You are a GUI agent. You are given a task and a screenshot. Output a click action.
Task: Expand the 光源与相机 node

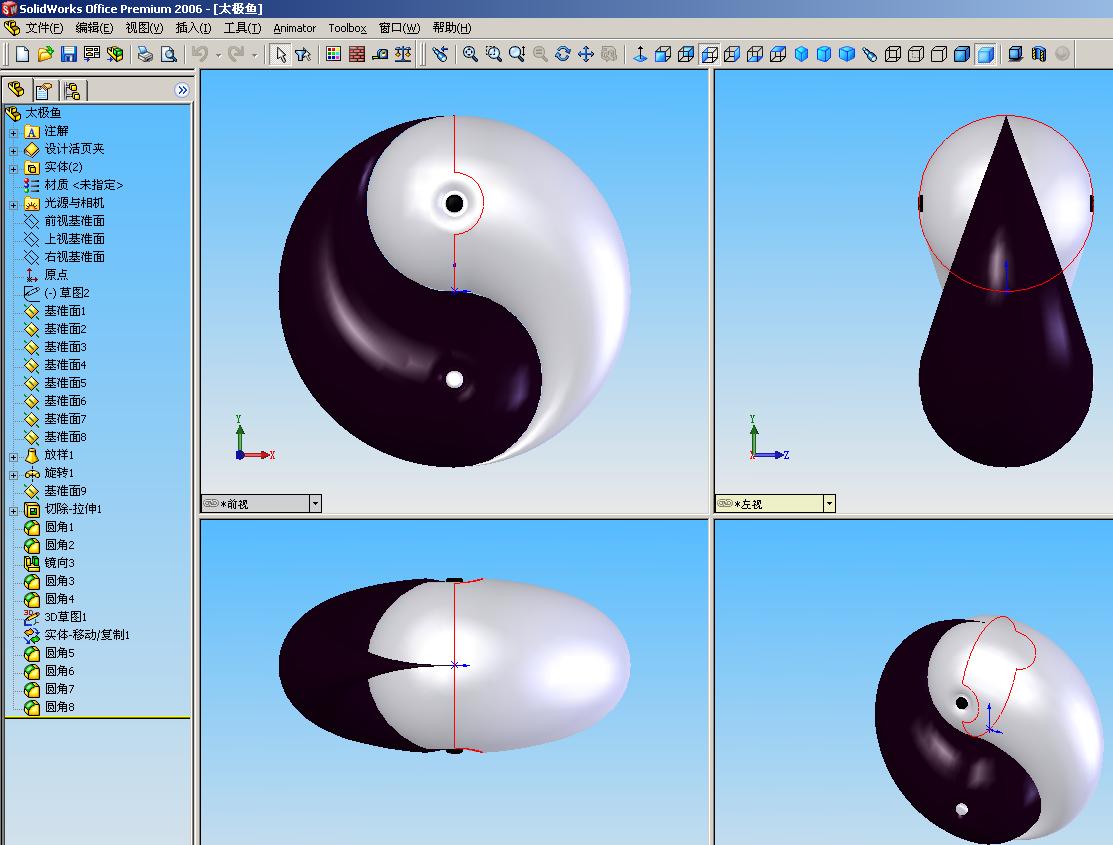pyautogui.click(x=13, y=205)
